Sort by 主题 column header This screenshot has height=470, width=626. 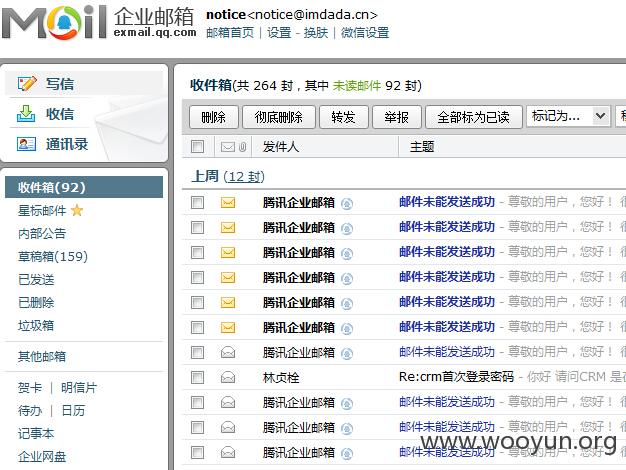(x=422, y=147)
